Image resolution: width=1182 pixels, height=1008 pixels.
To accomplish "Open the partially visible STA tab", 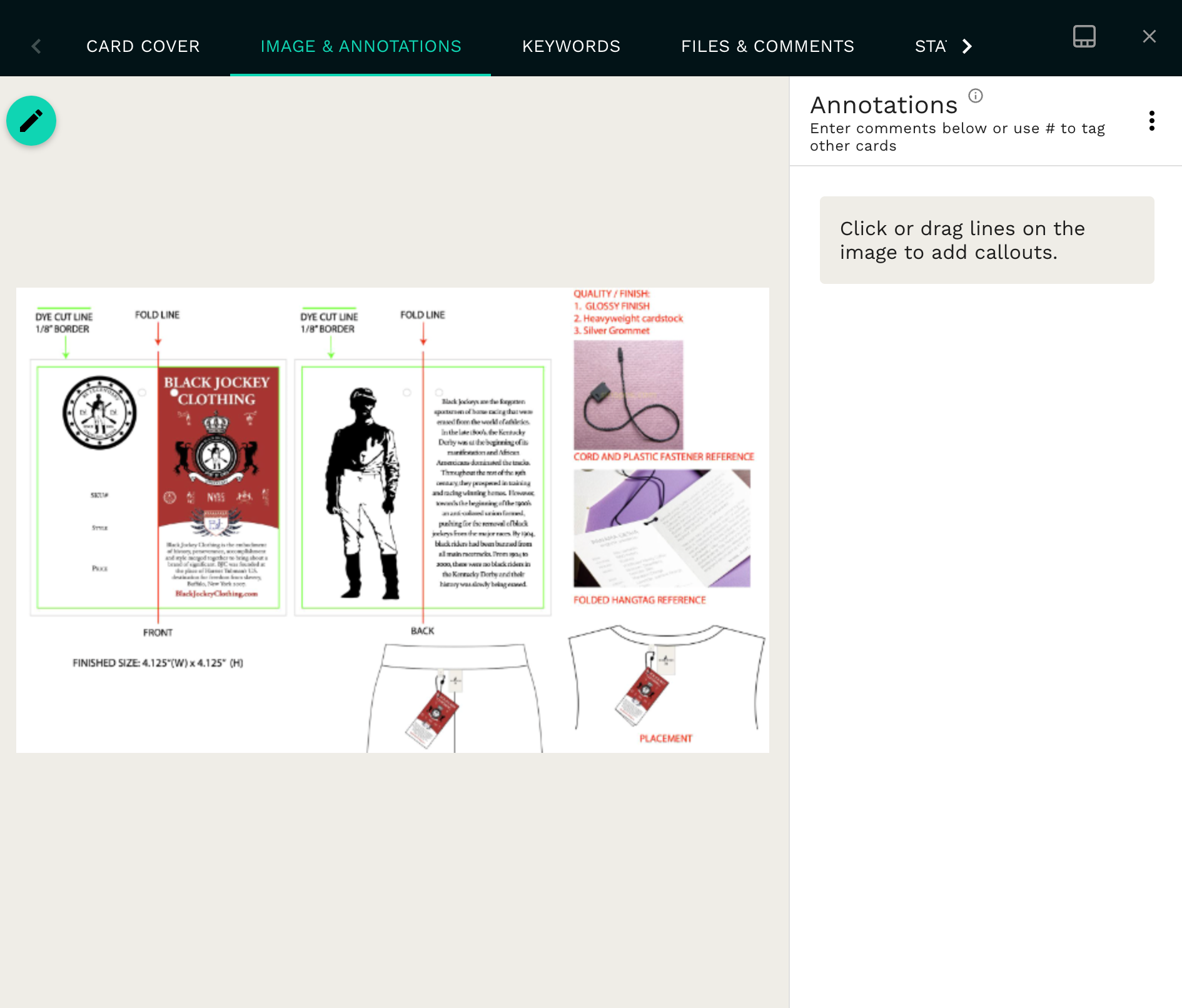I will [931, 46].
